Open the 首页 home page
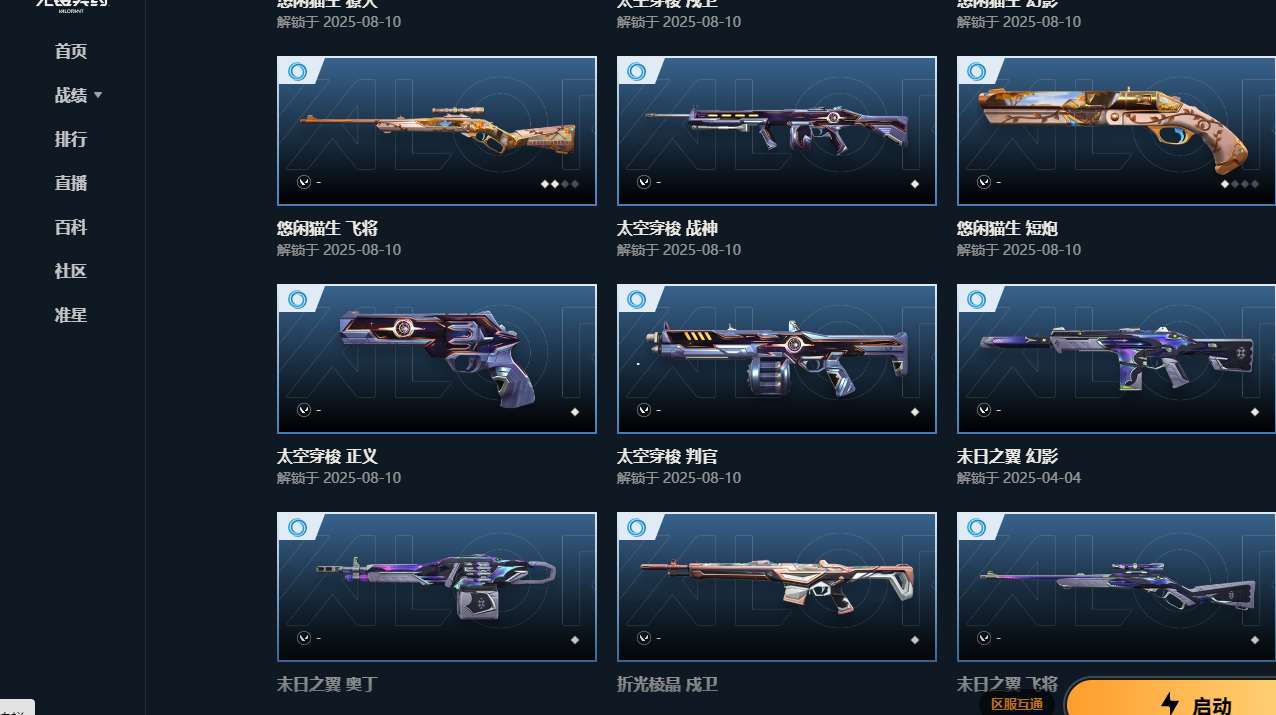This screenshot has height=715, width=1276. 71,51
